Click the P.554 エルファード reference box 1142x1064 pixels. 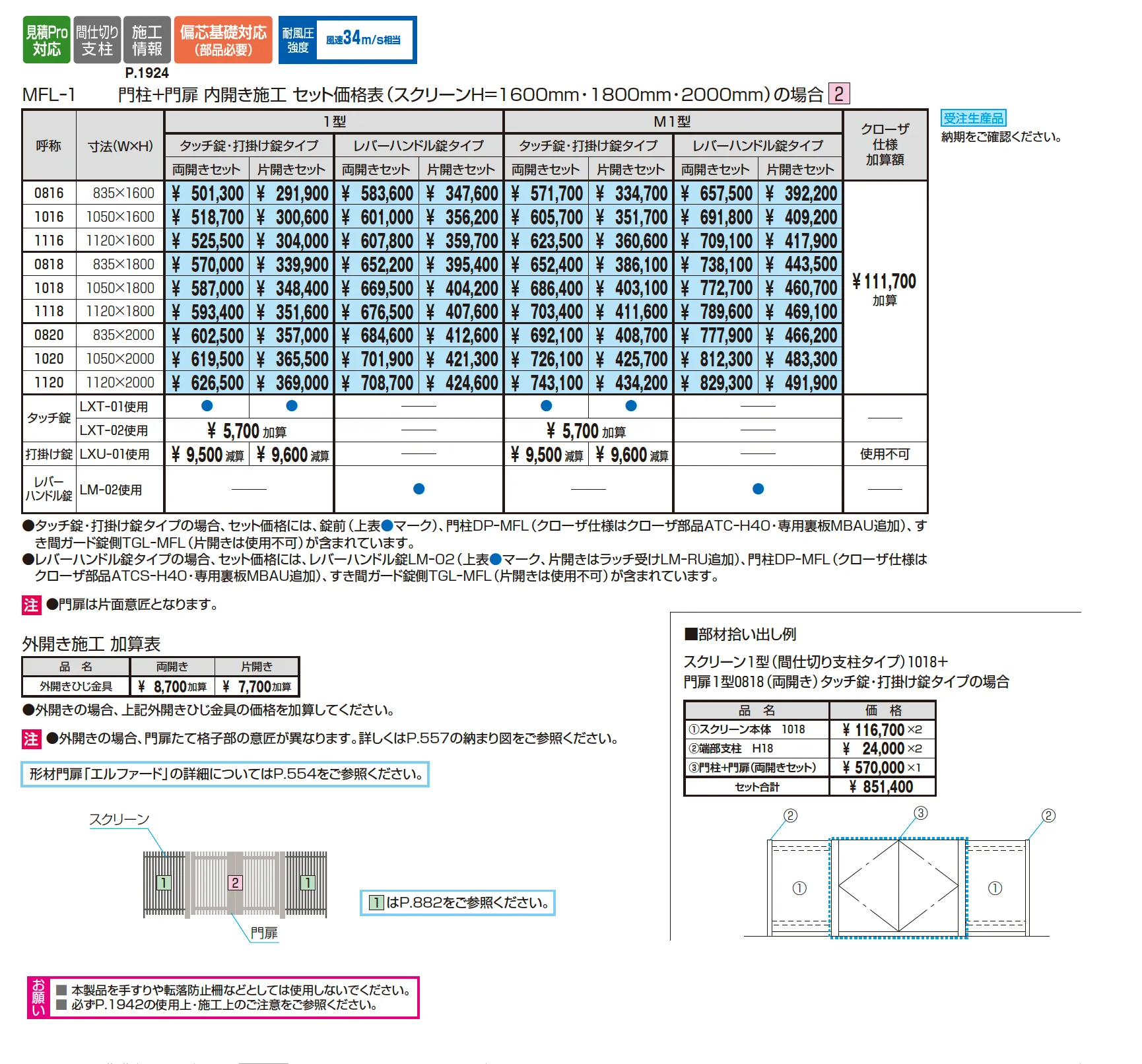click(225, 774)
